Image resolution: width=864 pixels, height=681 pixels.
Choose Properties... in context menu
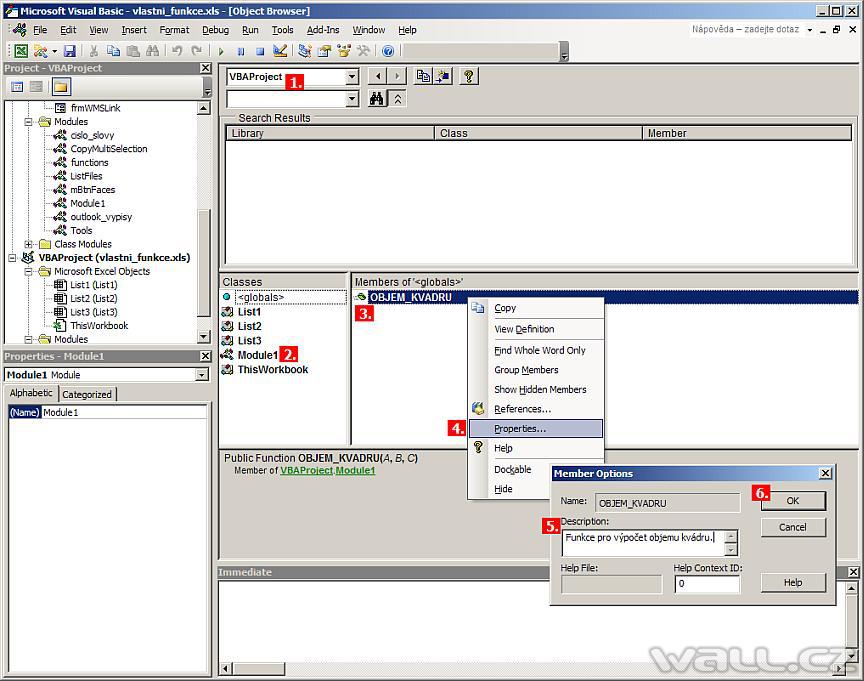[x=536, y=429]
